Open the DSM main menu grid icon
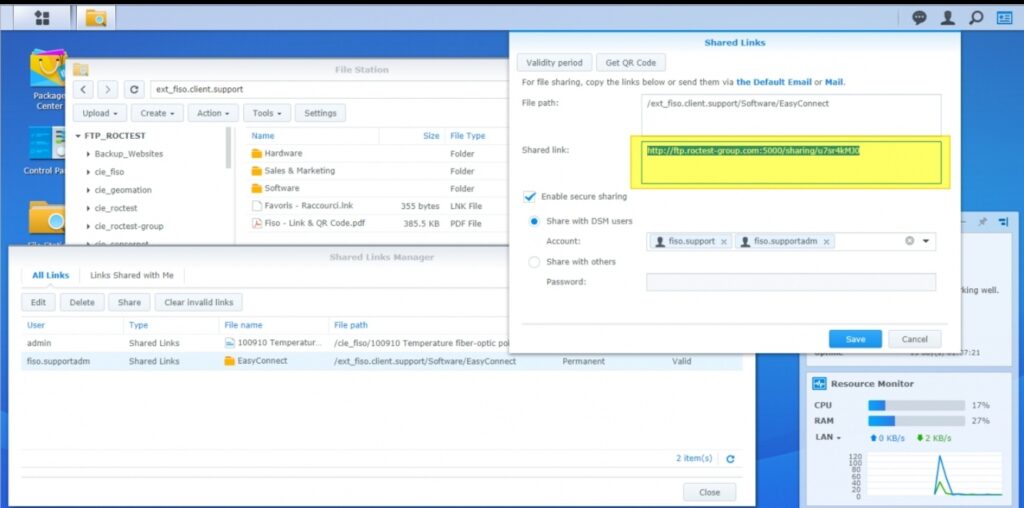The height and width of the screenshot is (508, 1024). point(42,17)
